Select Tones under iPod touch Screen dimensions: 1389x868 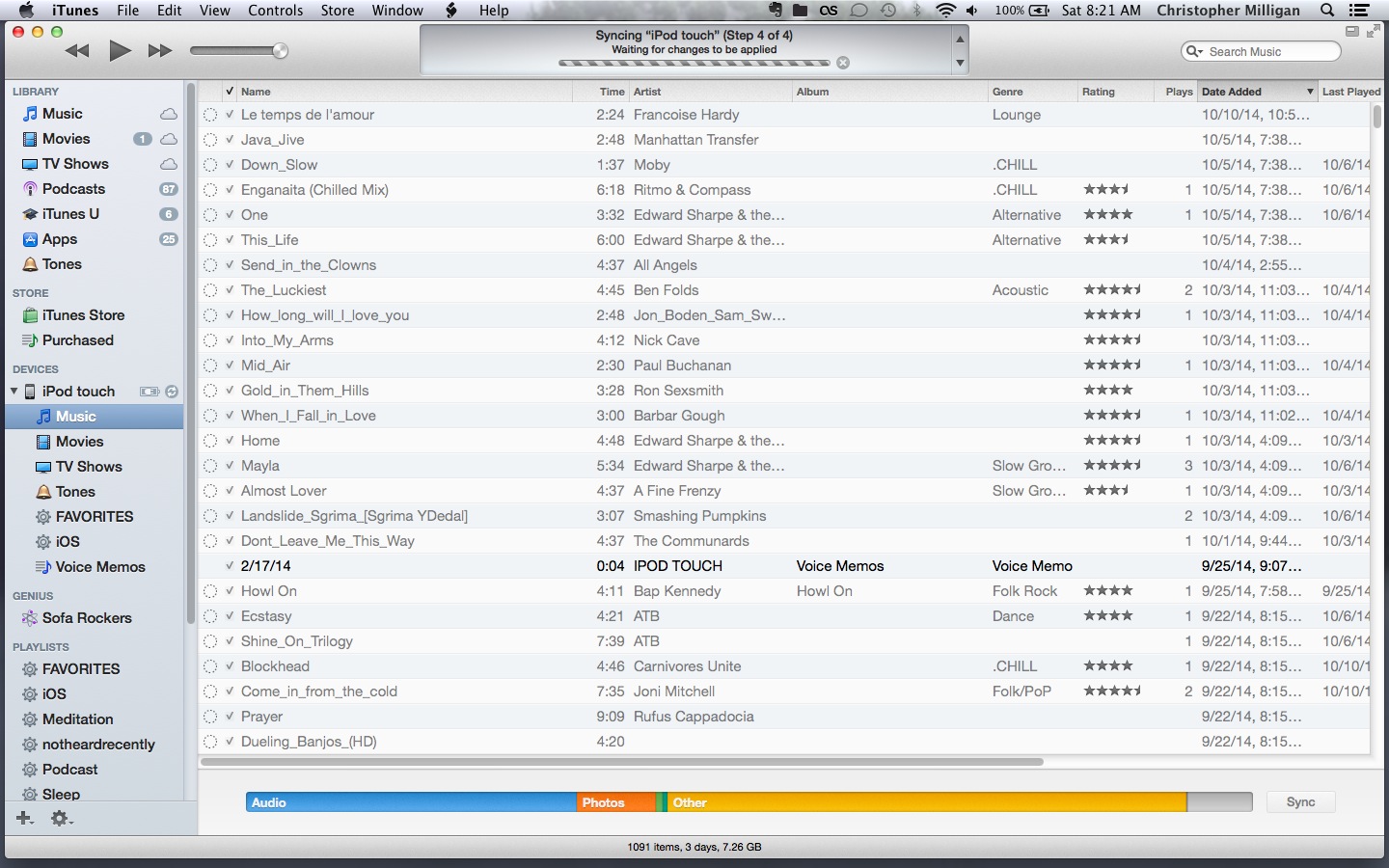tap(75, 492)
